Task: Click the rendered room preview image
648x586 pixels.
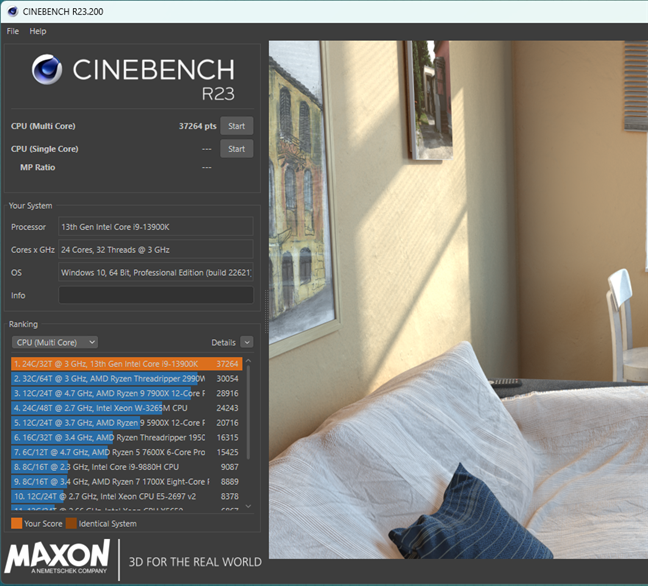Action: pos(458,300)
